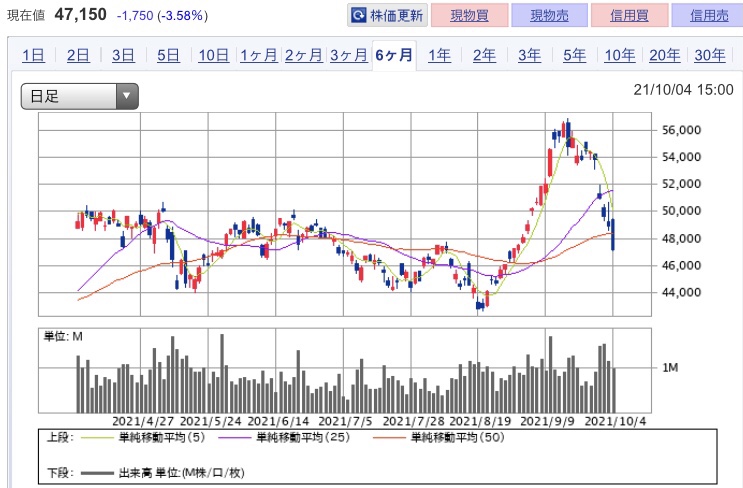Click the 2021/7/5 date axis label

pos(345,421)
